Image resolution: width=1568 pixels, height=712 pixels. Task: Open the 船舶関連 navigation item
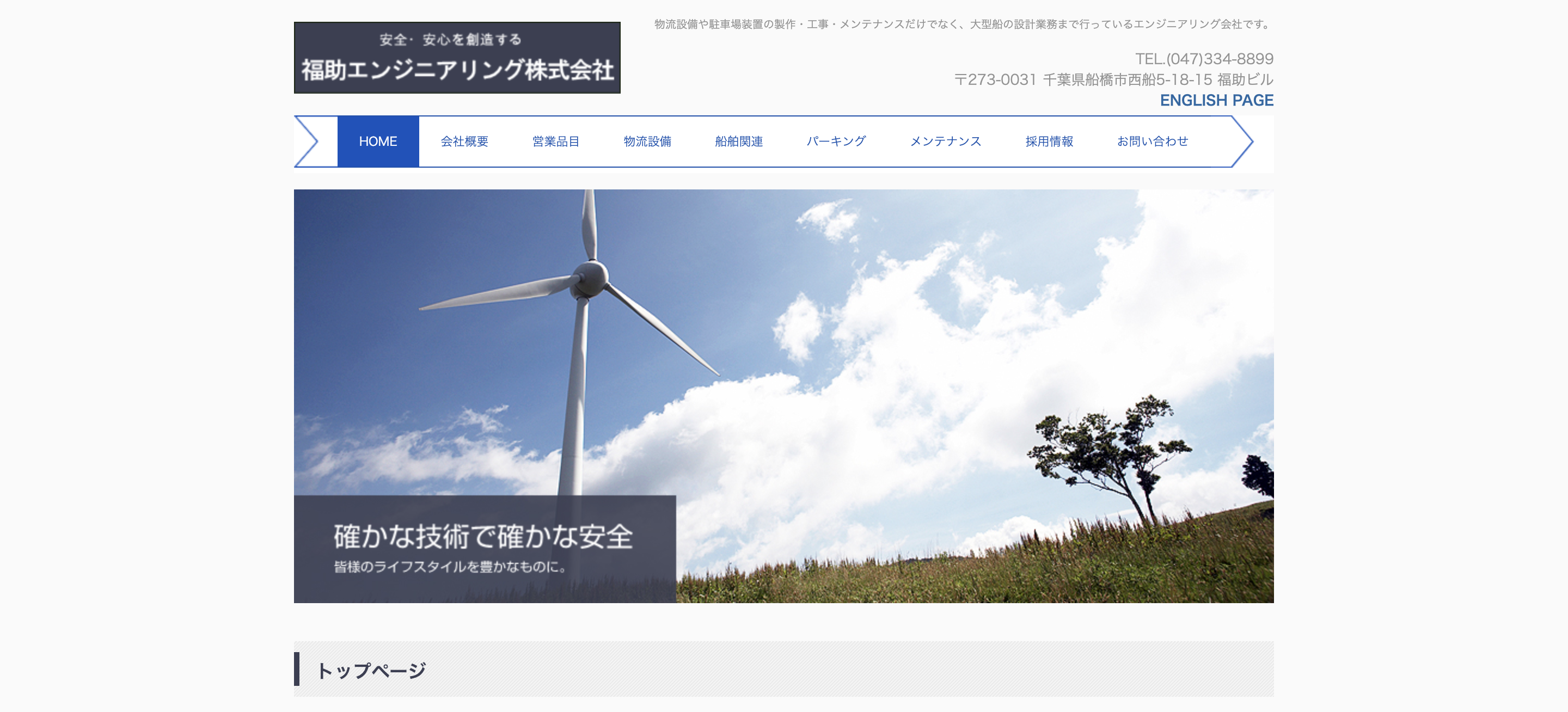pyautogui.click(x=738, y=141)
